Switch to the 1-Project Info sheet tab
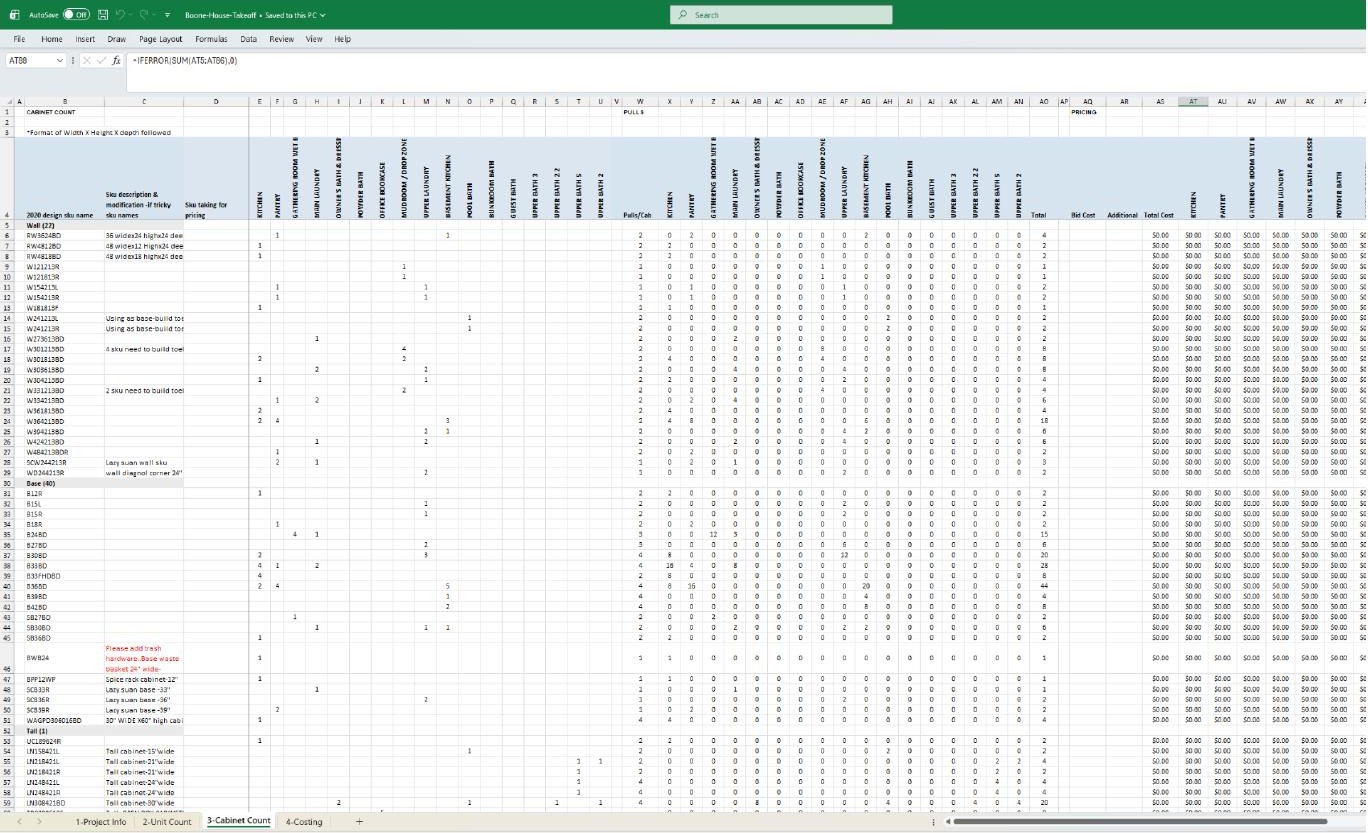 point(101,822)
